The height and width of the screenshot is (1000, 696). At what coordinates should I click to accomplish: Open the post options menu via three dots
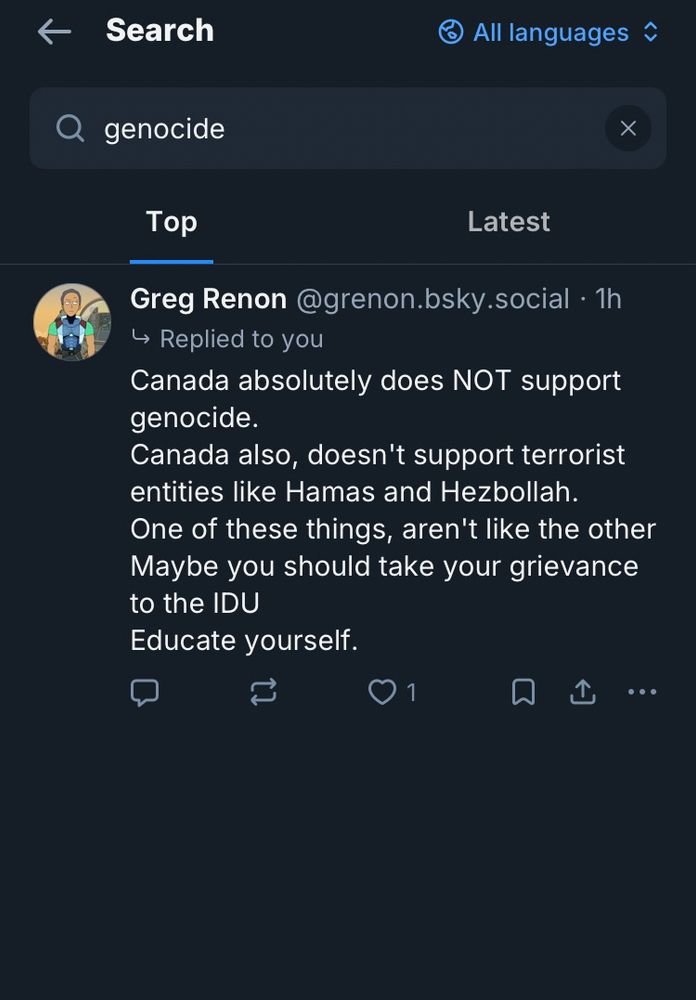(x=642, y=691)
